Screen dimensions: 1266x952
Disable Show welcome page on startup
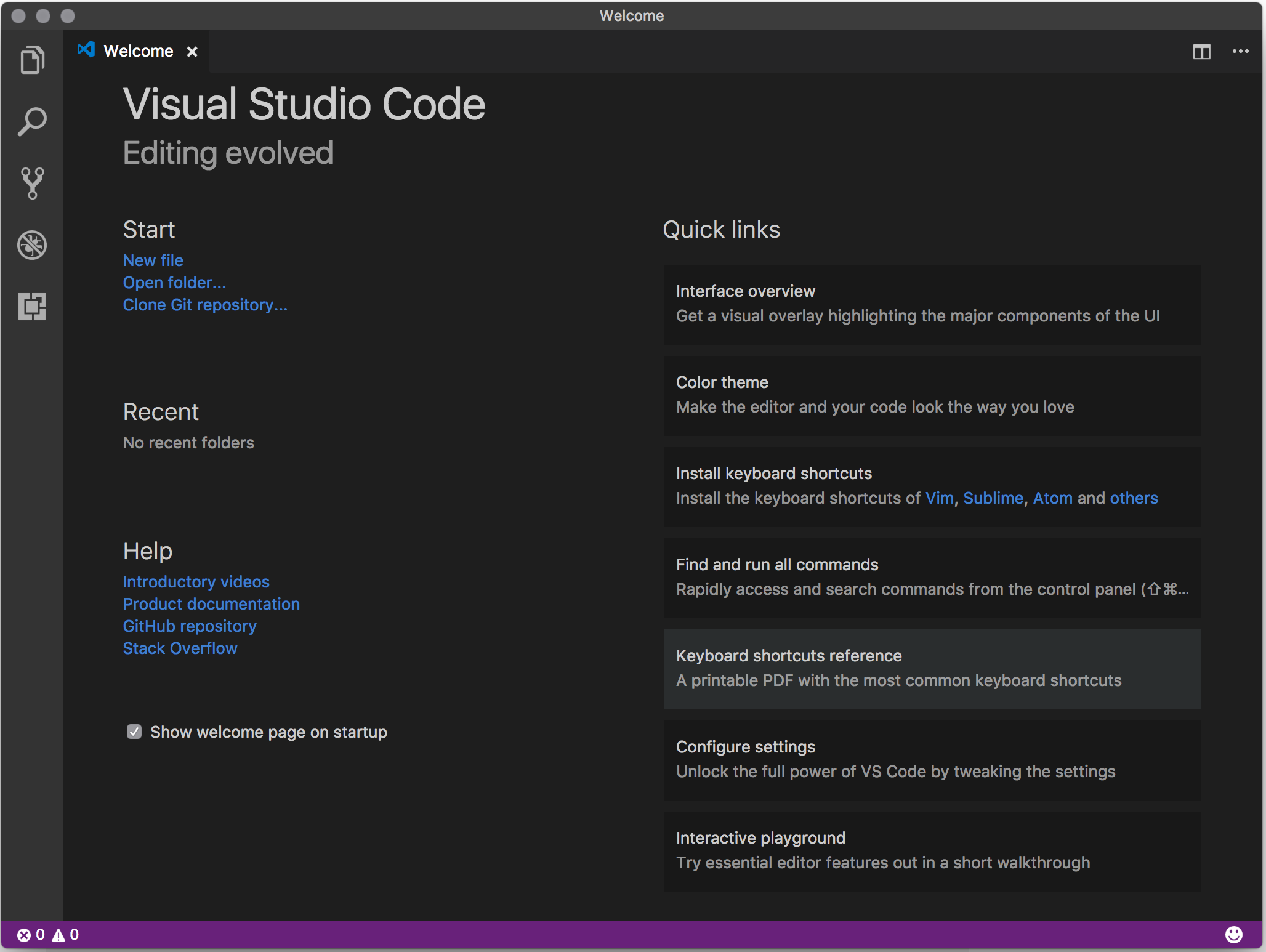134,732
